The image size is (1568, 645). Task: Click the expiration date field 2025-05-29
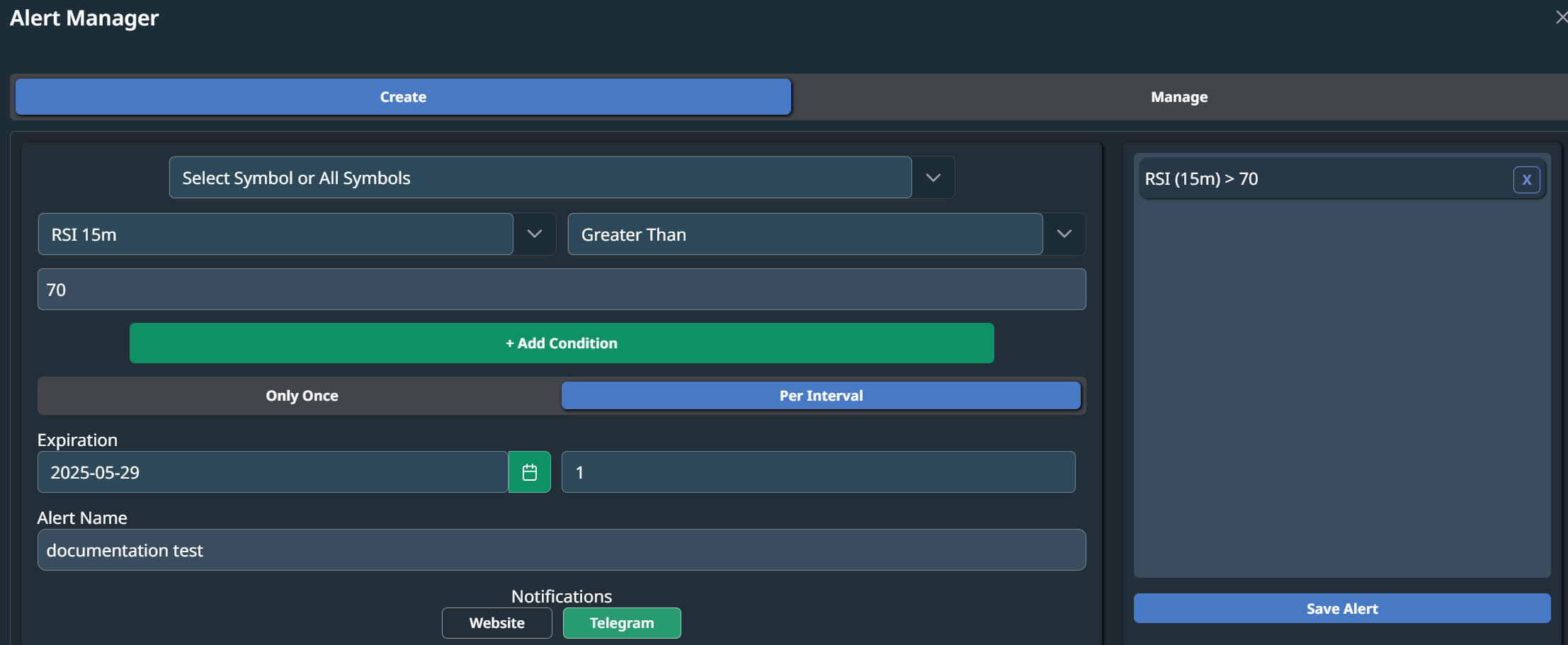(x=273, y=472)
